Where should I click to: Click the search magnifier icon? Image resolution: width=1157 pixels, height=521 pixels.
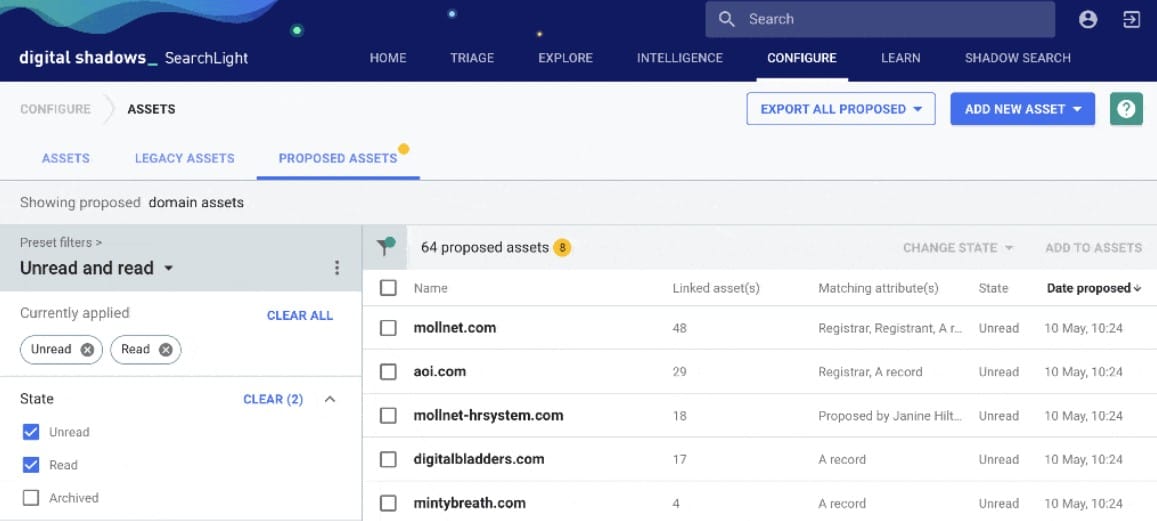pyautogui.click(x=727, y=19)
